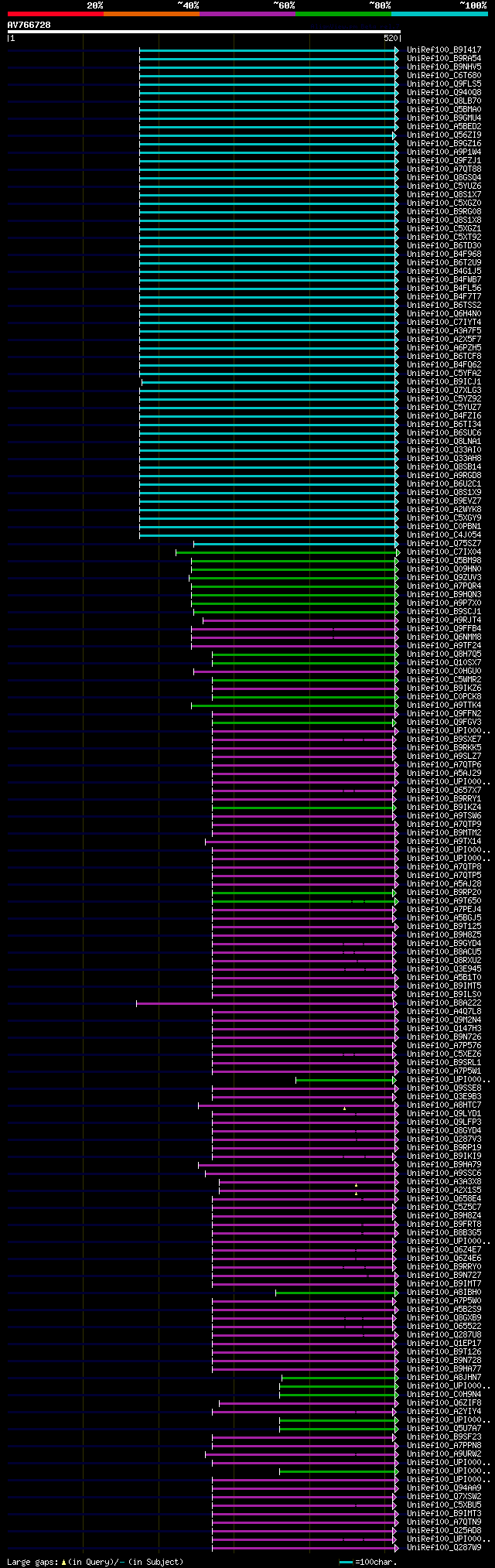Click the purple ~60% identity legend segment

click(247, 14)
